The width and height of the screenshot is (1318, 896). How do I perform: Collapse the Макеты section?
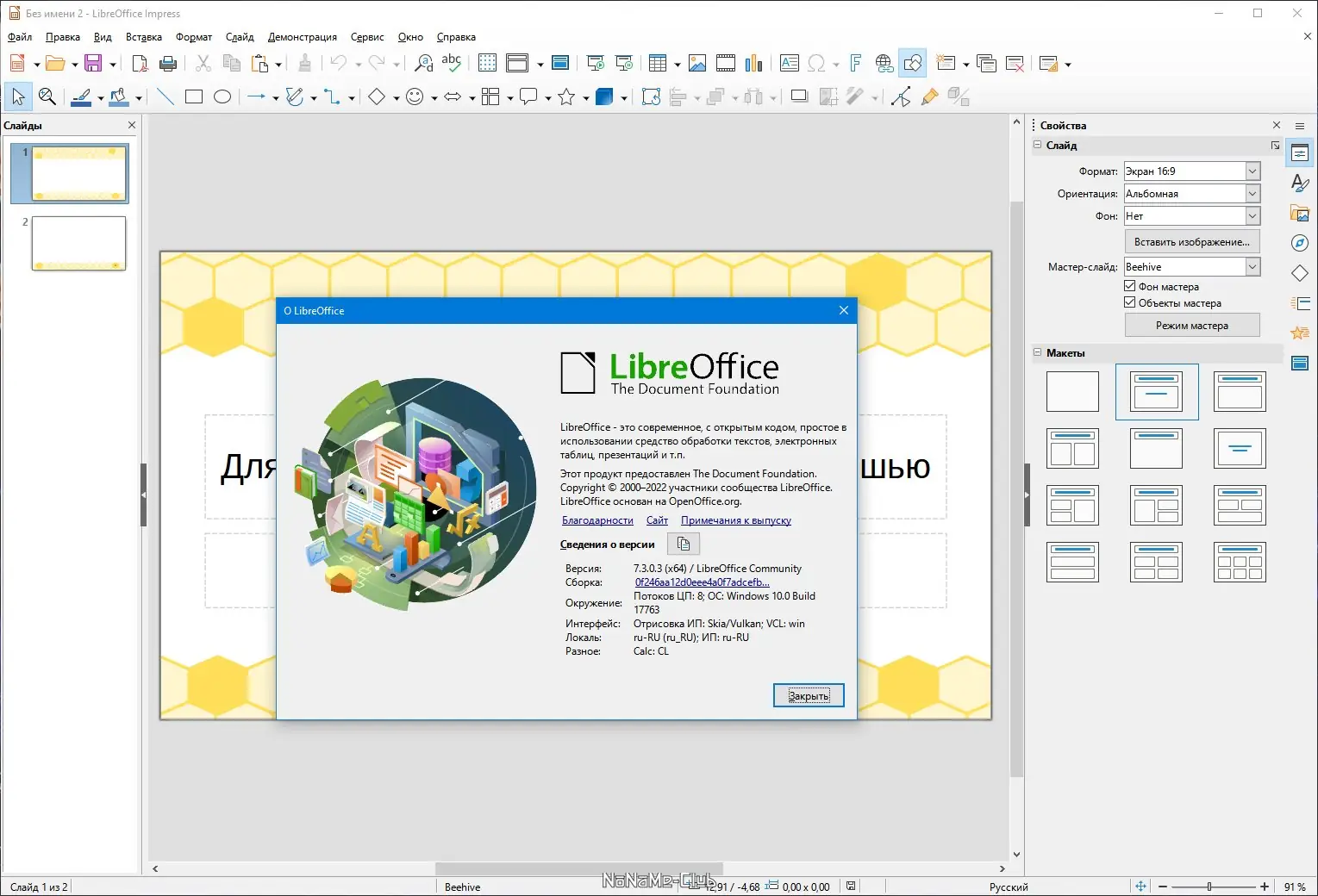click(x=1038, y=352)
